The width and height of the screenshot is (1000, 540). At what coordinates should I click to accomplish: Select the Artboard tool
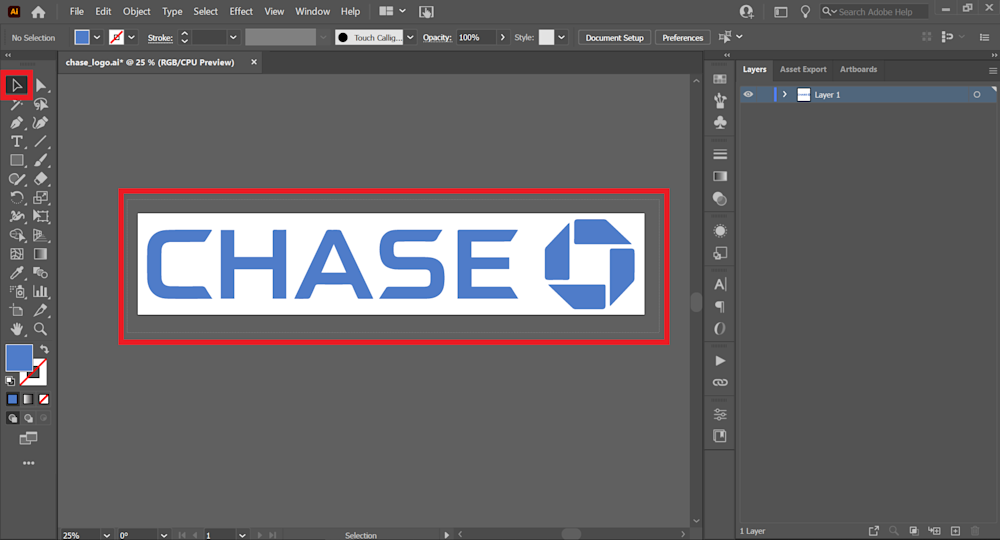point(17,310)
